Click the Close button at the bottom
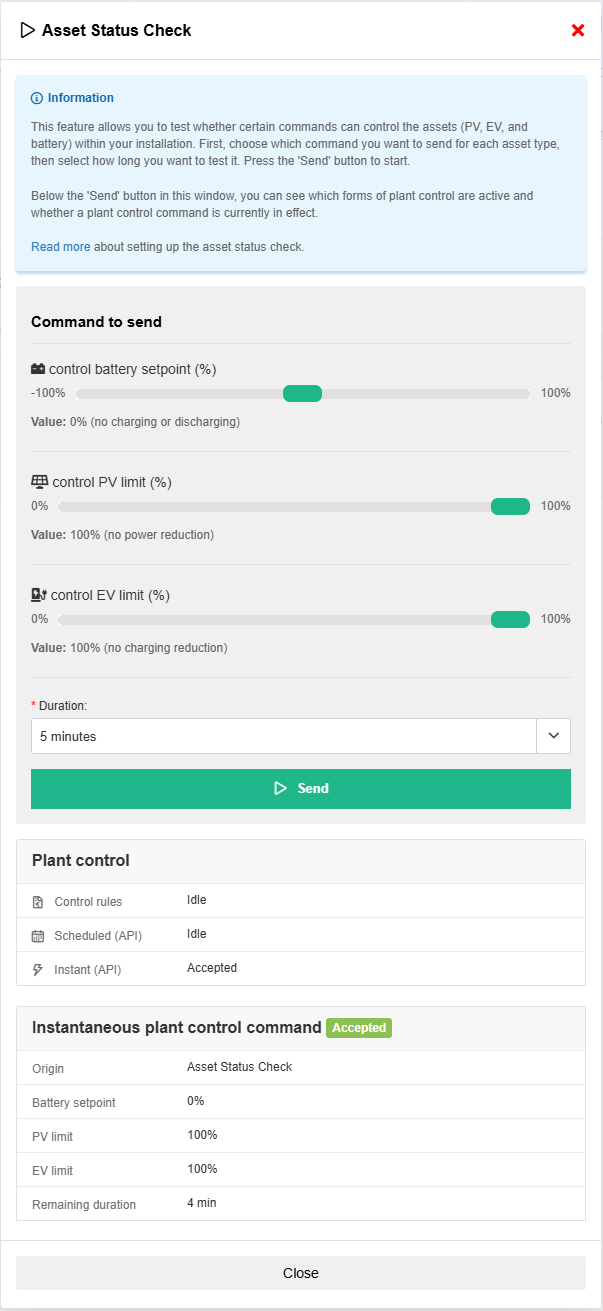 (x=301, y=1273)
